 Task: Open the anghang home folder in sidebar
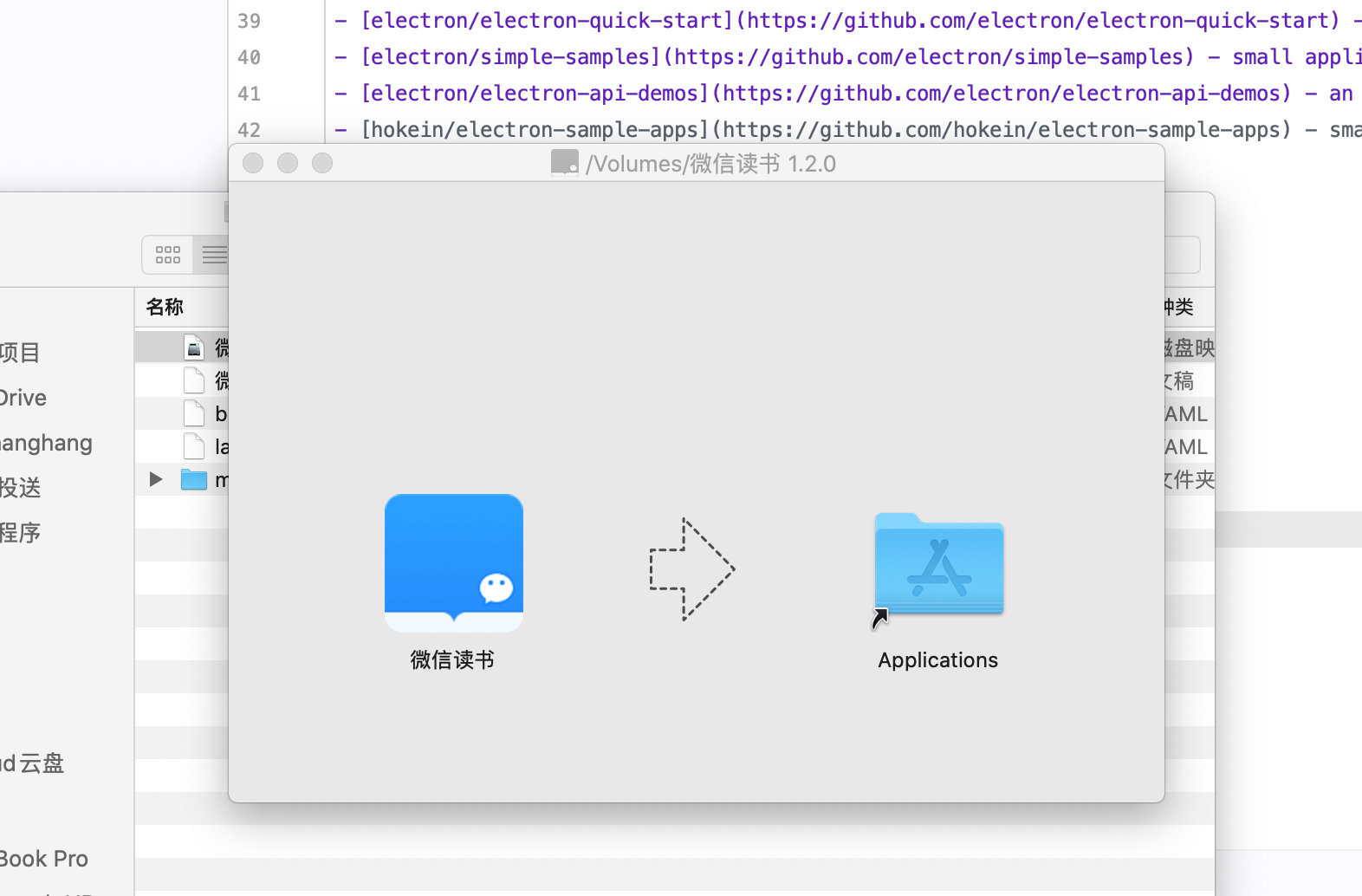tap(46, 443)
